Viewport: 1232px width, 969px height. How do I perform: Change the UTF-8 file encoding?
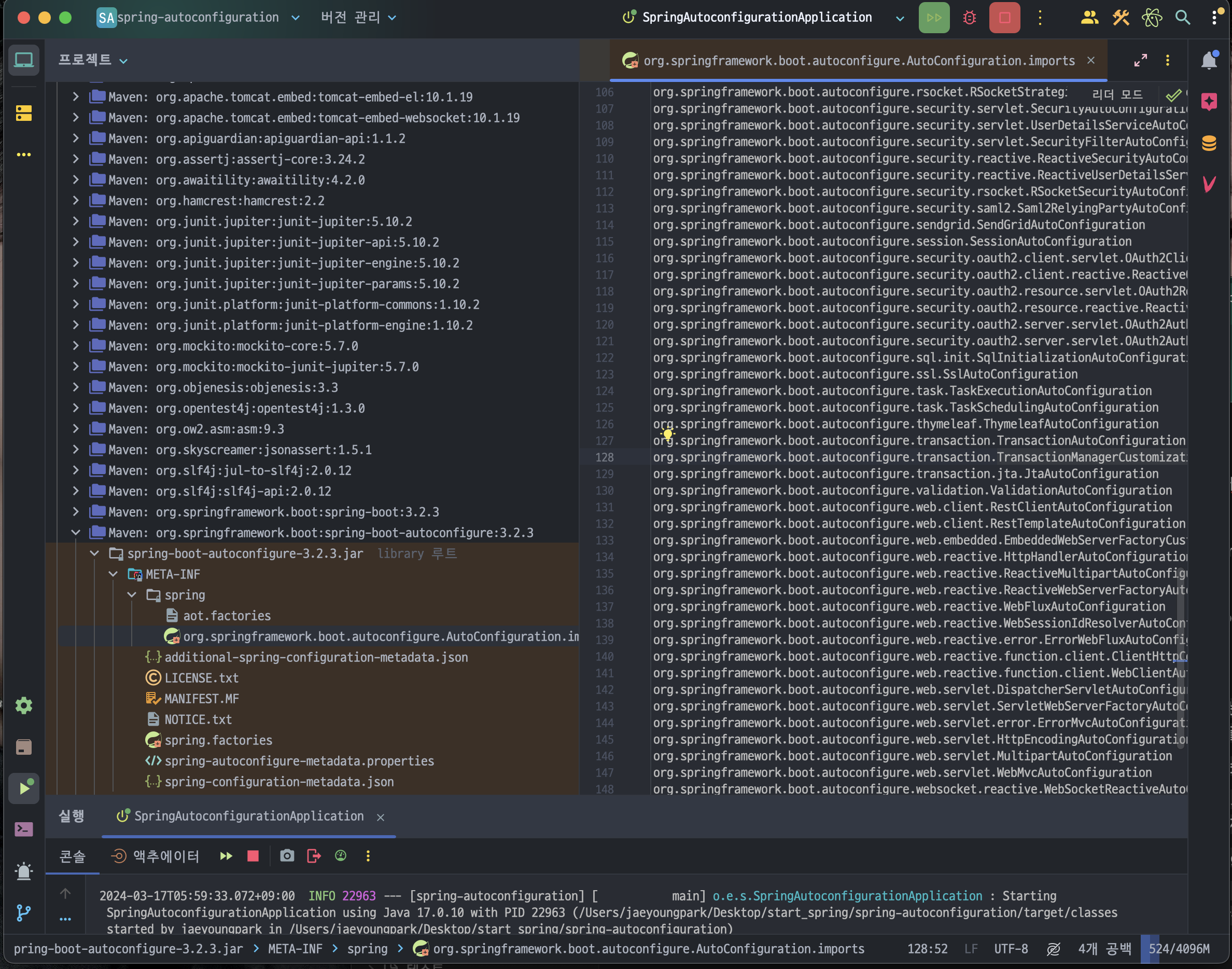click(1011, 949)
